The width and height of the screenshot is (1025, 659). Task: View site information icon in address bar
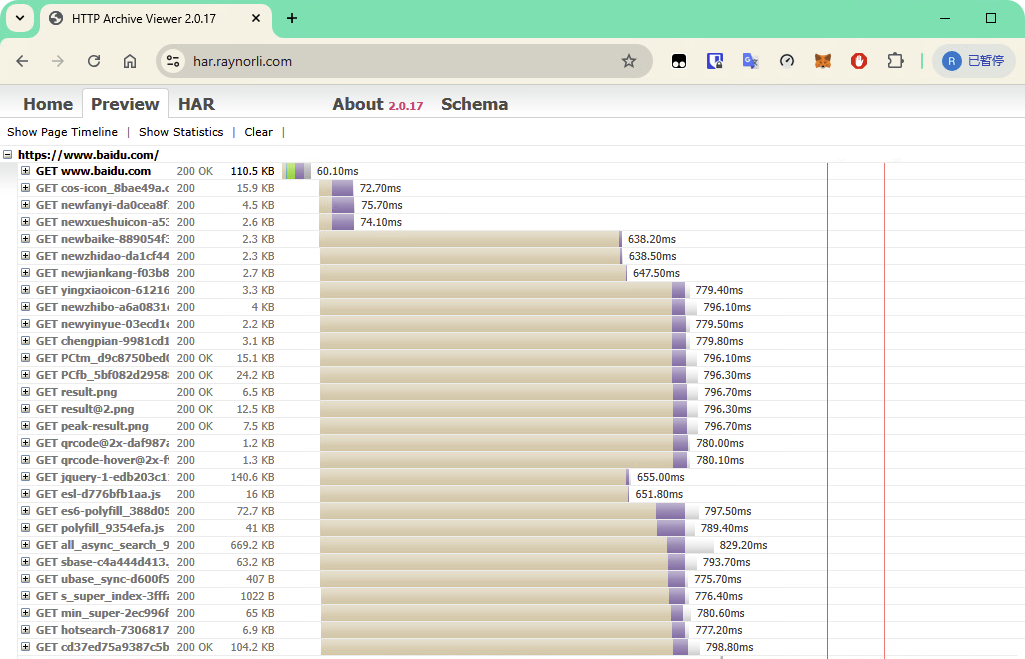[x=173, y=61]
